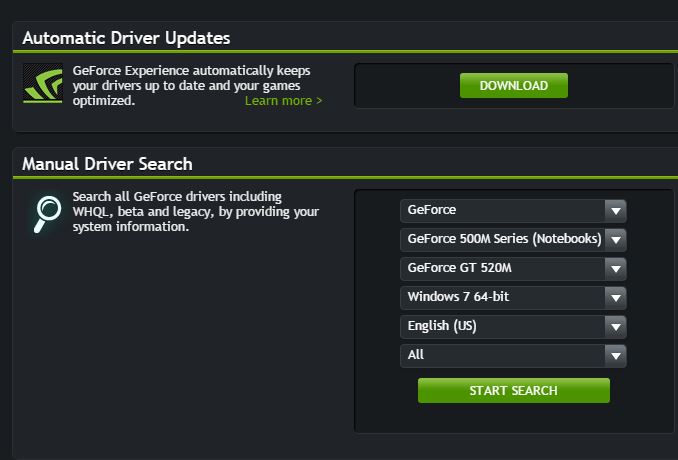Click the magnifying glass search icon
The width and height of the screenshot is (678, 460).
click(x=46, y=212)
